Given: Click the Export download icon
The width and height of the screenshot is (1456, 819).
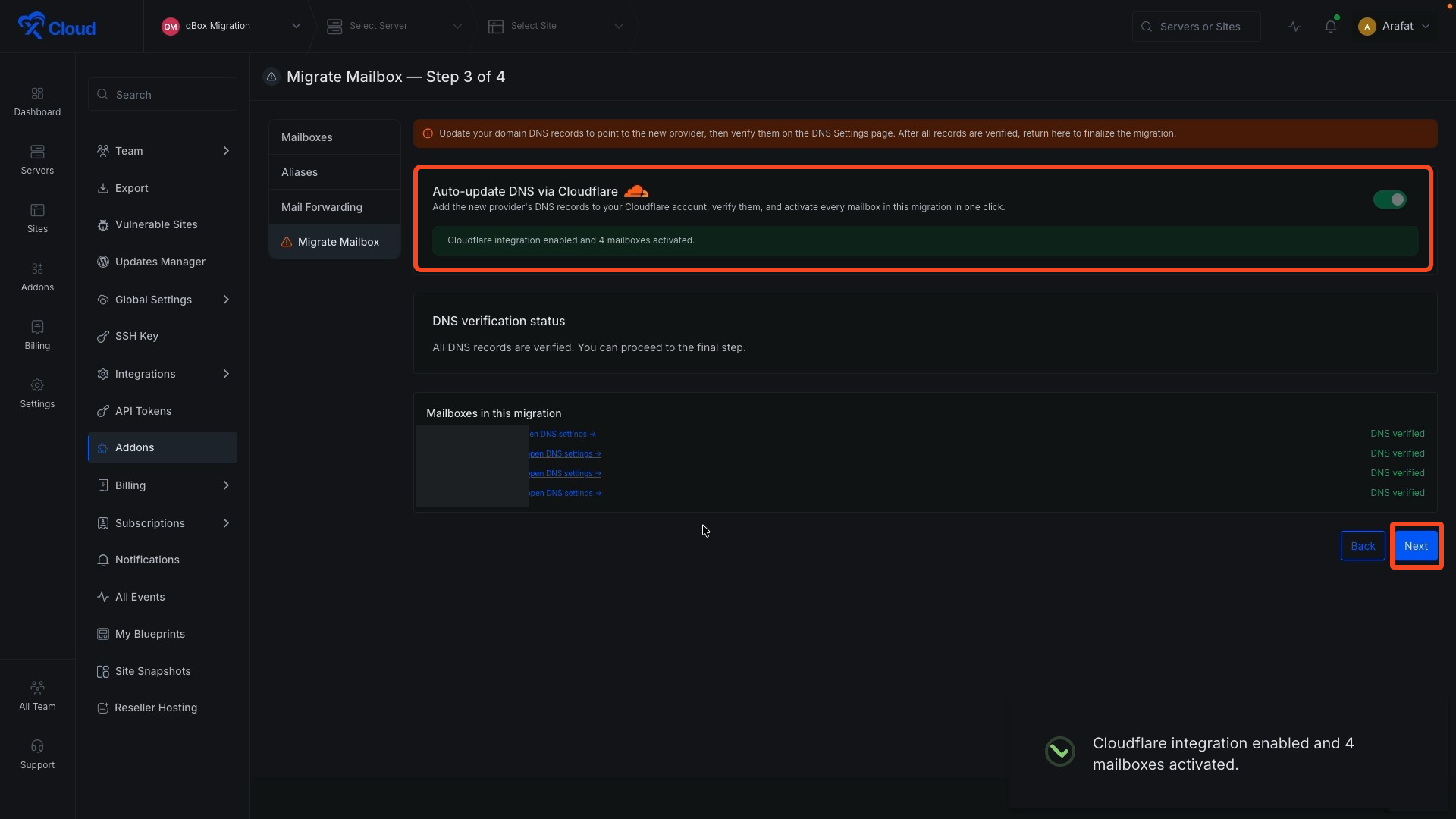Looking at the screenshot, I should tap(103, 188).
